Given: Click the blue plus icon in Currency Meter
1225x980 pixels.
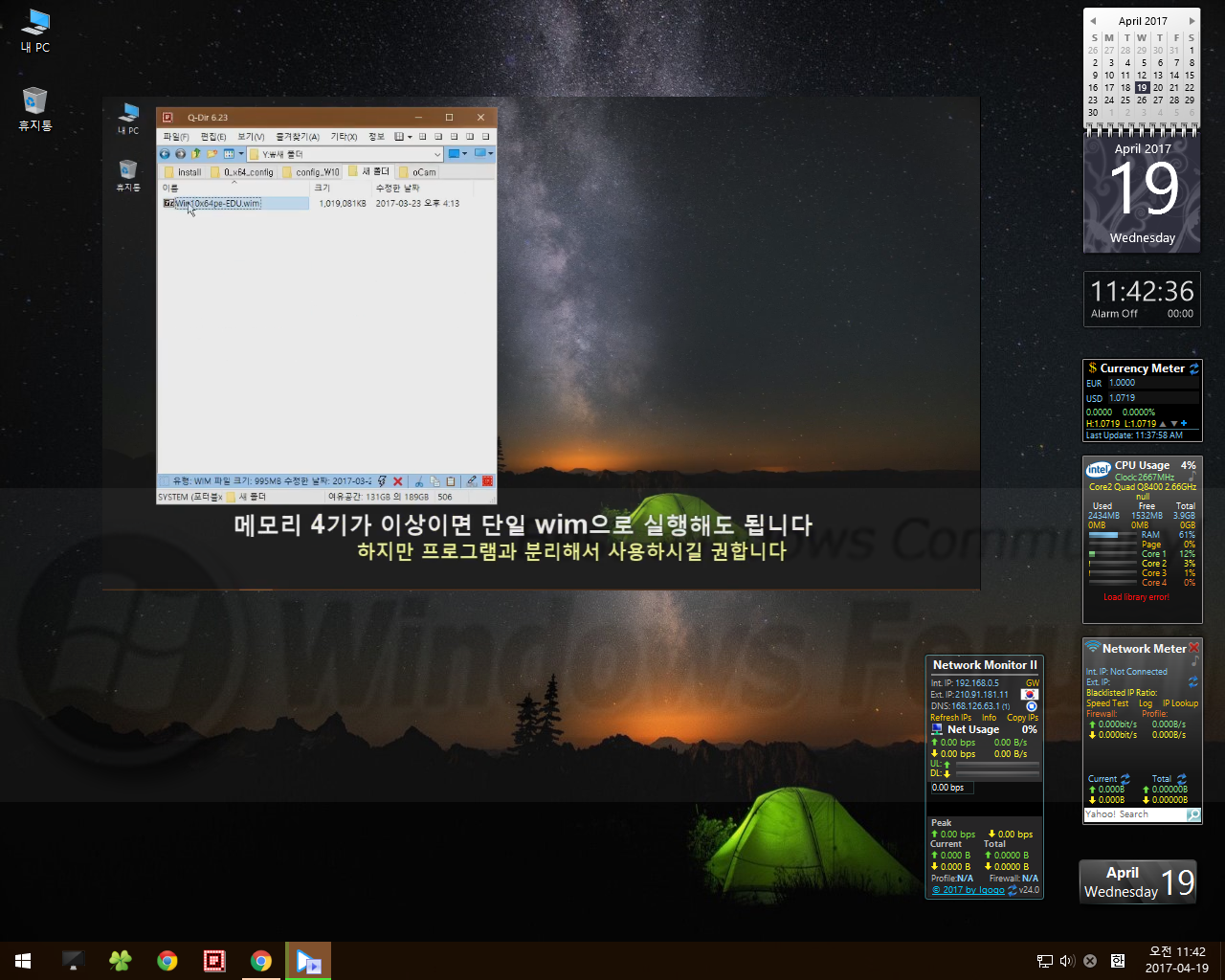Looking at the screenshot, I should click(x=1184, y=423).
